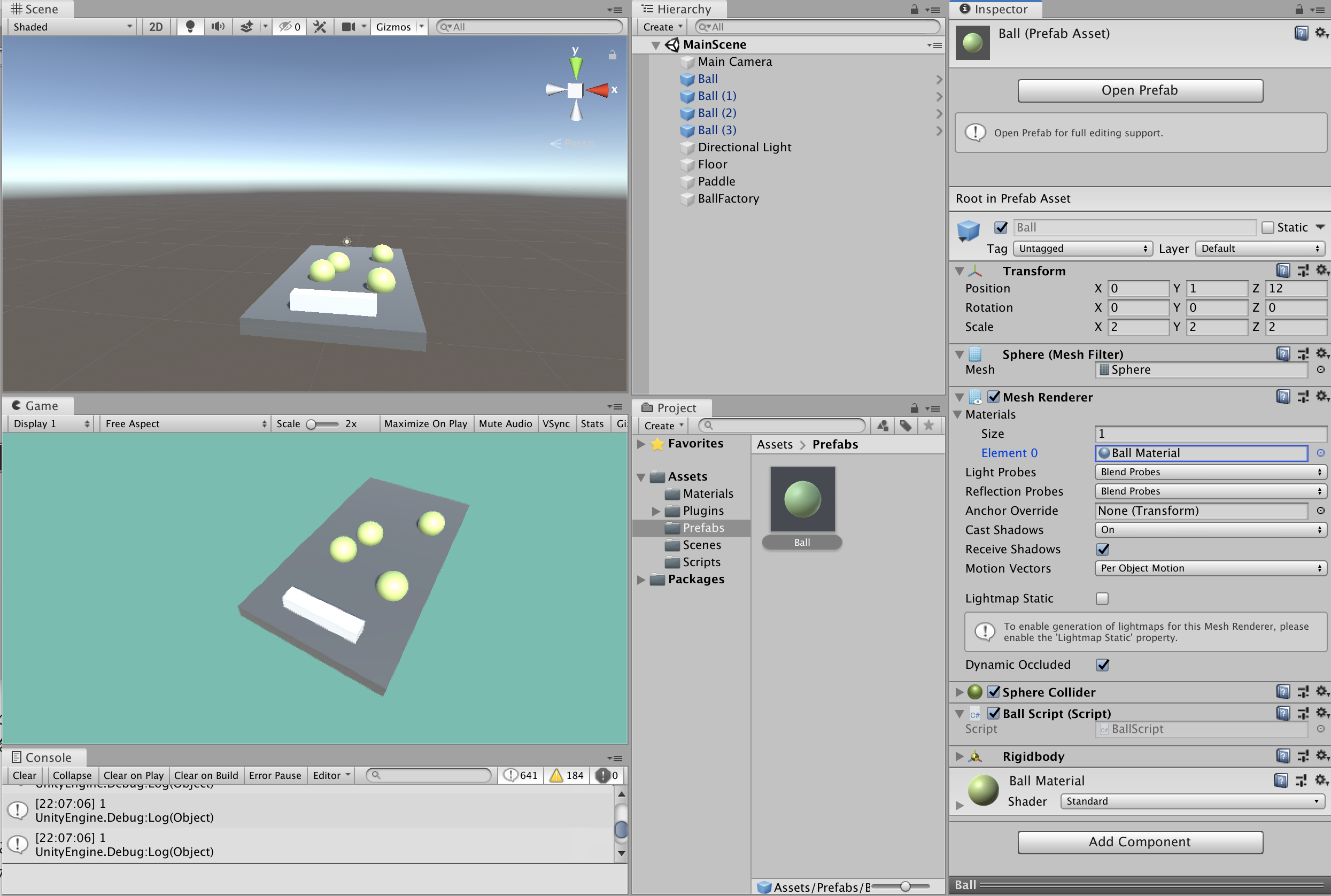The height and width of the screenshot is (896, 1331).
Task: Click the Open Prefab button
Action: (1140, 90)
